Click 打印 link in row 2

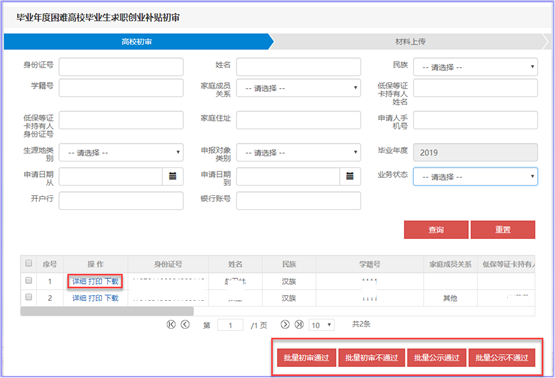[x=95, y=298]
